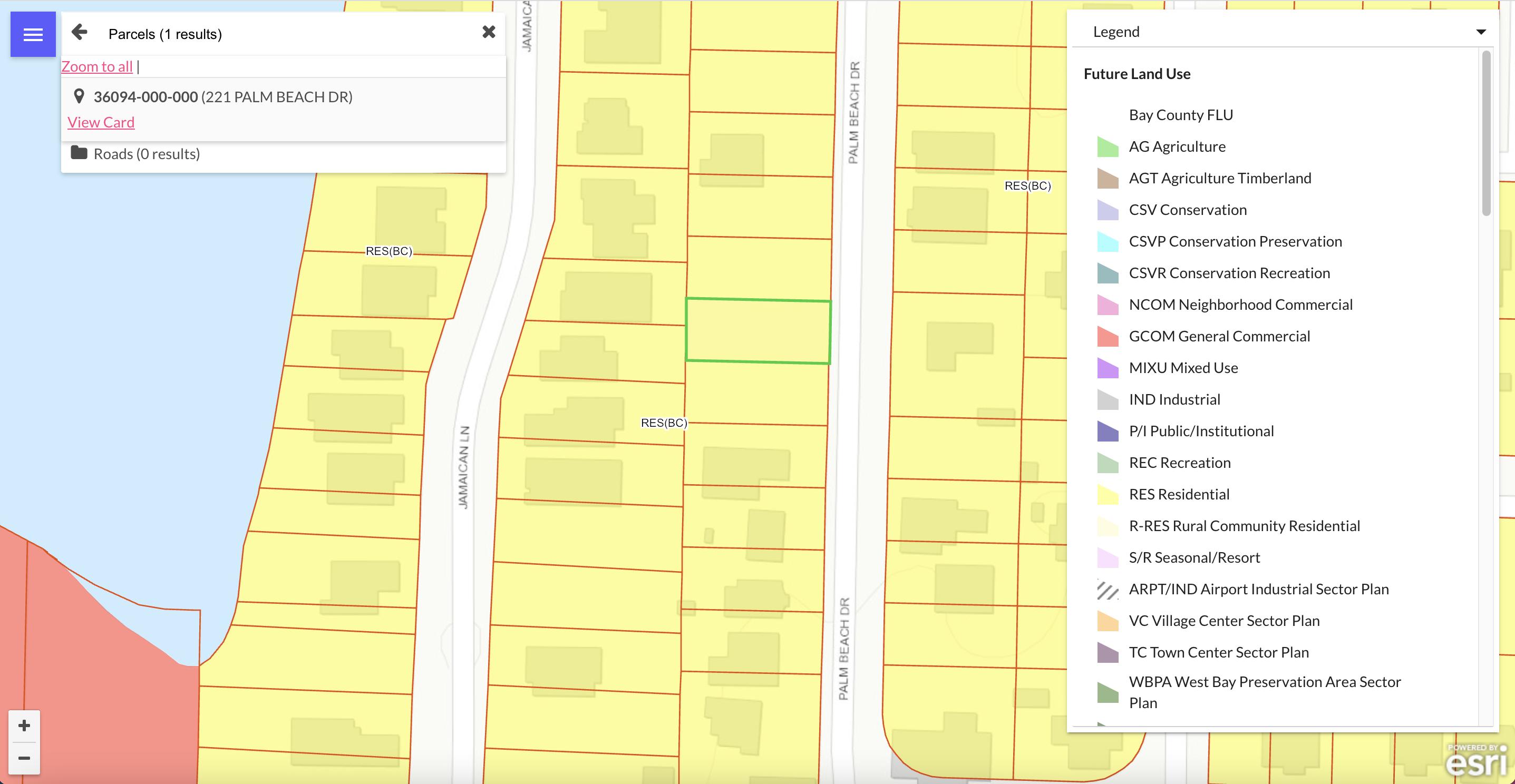
Task: Zoom out with the minus button
Action: pos(24,758)
